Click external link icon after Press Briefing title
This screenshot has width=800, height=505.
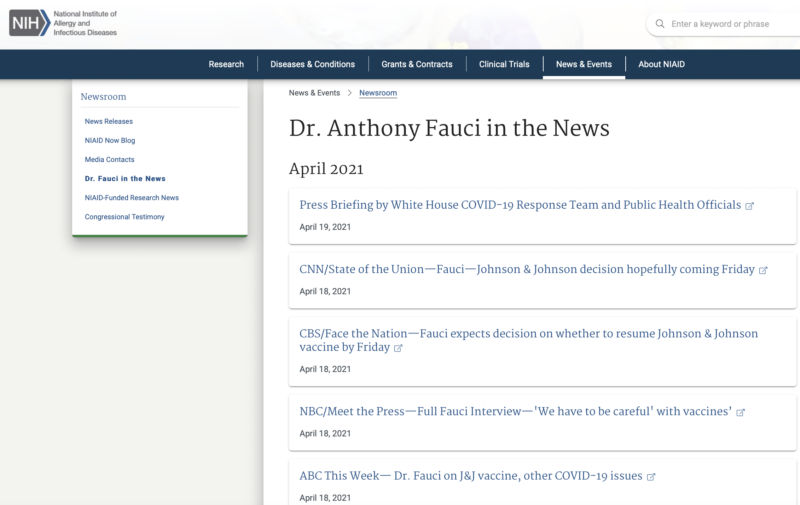[749, 206]
